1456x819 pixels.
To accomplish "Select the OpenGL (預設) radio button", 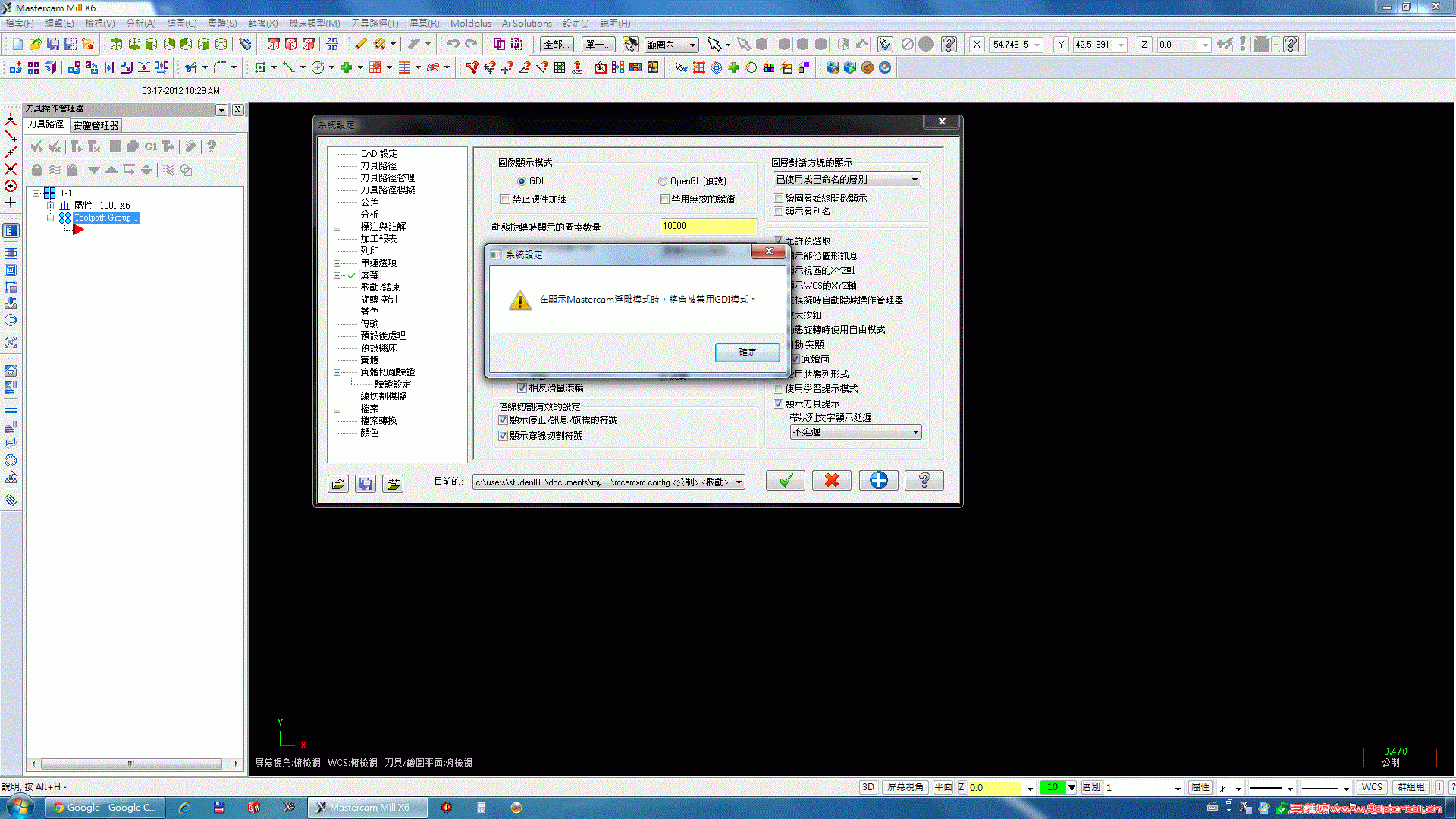I will [x=663, y=181].
